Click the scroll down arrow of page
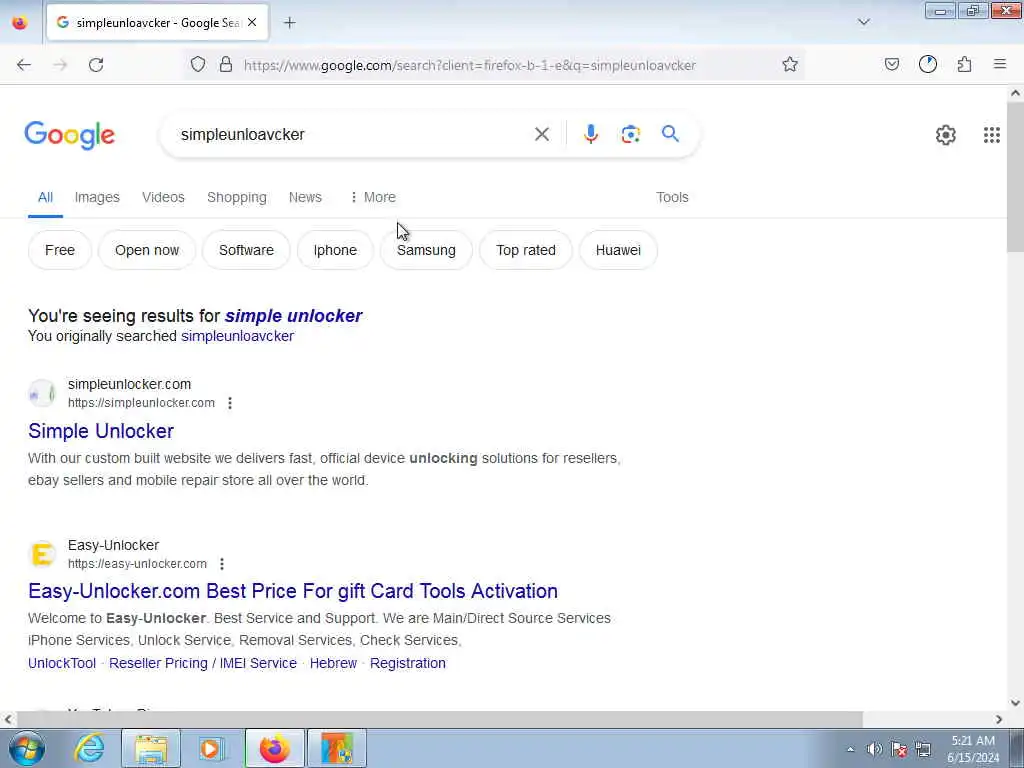 tap(1016, 703)
